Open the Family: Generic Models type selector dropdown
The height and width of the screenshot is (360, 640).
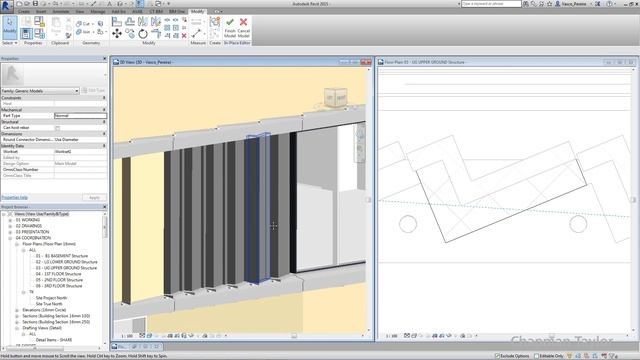tap(40, 91)
